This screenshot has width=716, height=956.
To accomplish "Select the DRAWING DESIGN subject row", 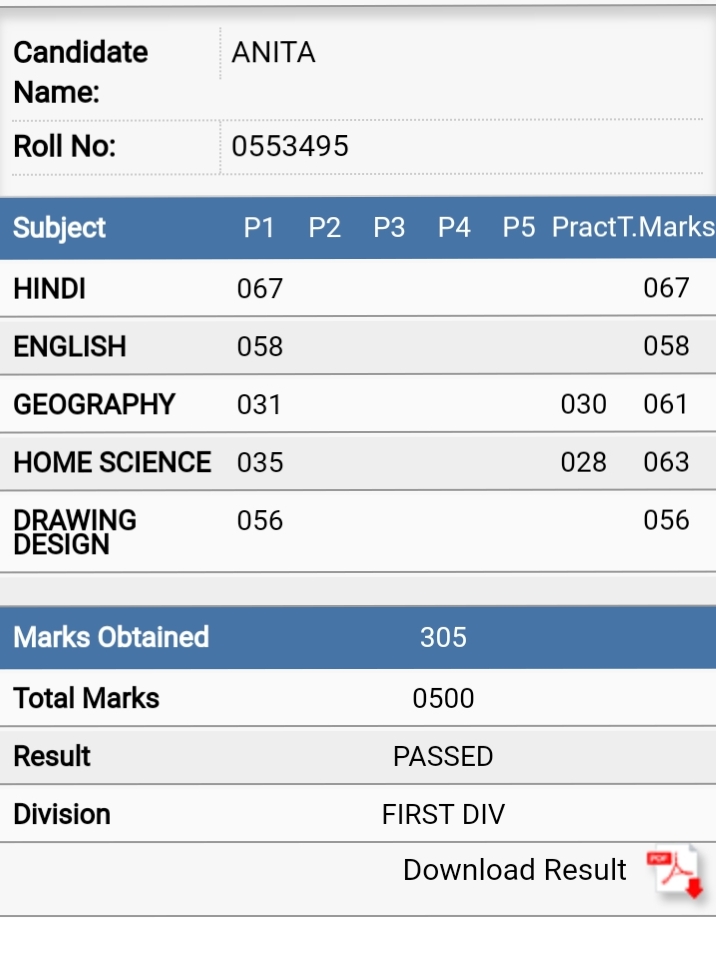I will 358,532.
